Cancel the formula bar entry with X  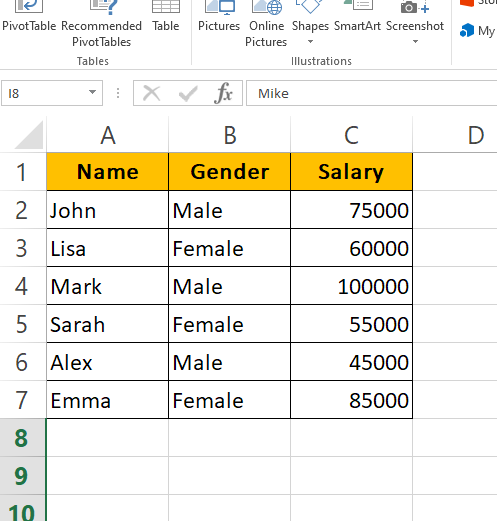point(152,93)
